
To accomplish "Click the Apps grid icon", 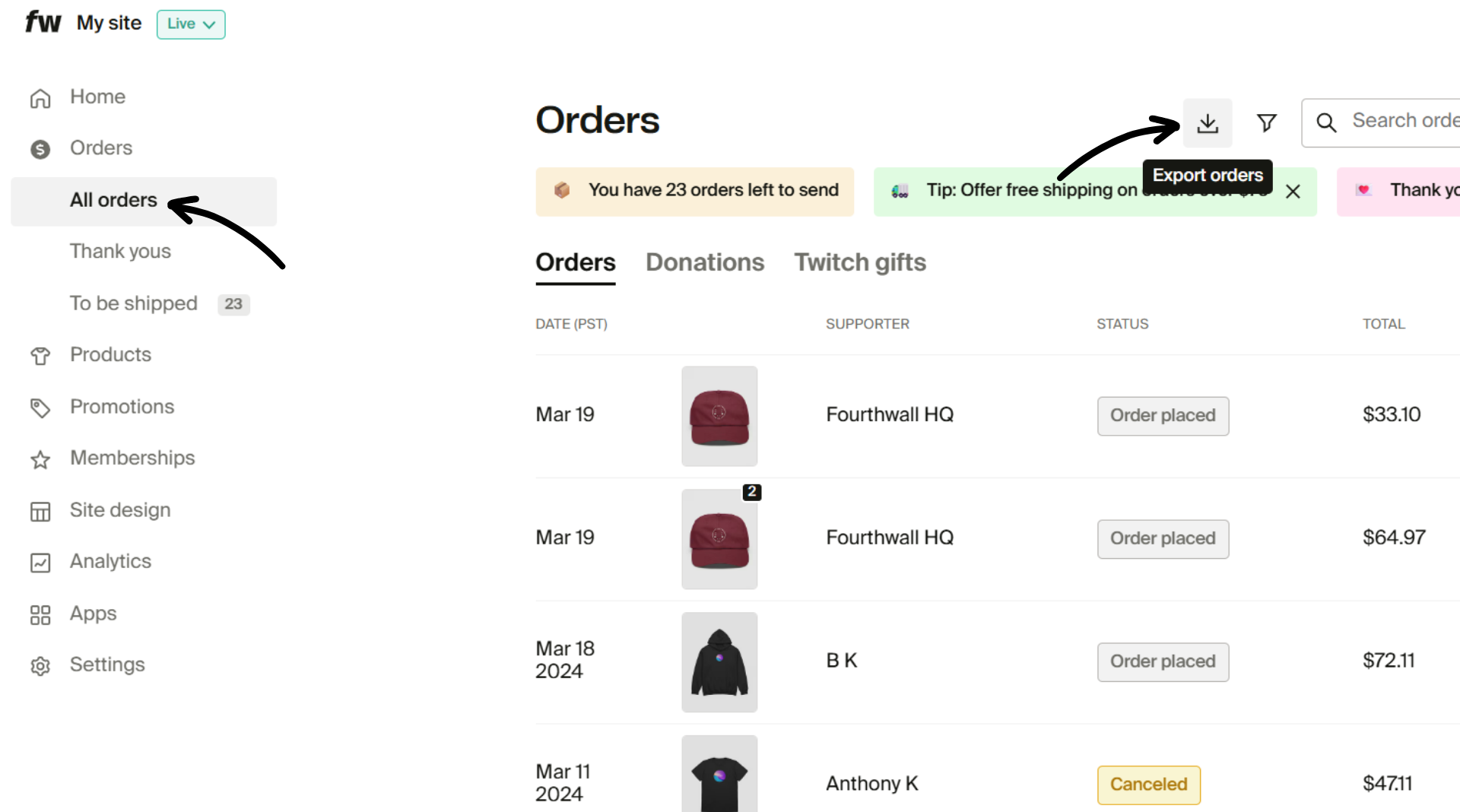I will (40, 615).
